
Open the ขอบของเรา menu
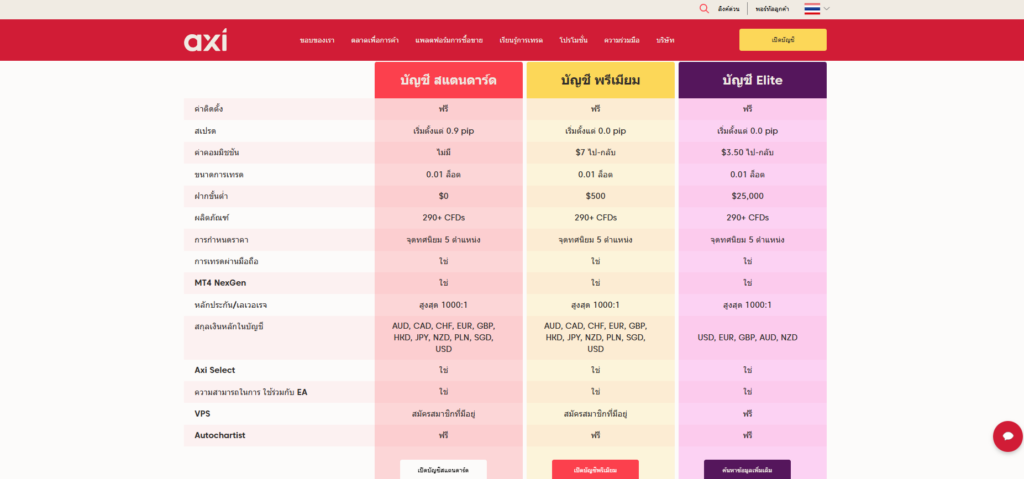[317, 41]
